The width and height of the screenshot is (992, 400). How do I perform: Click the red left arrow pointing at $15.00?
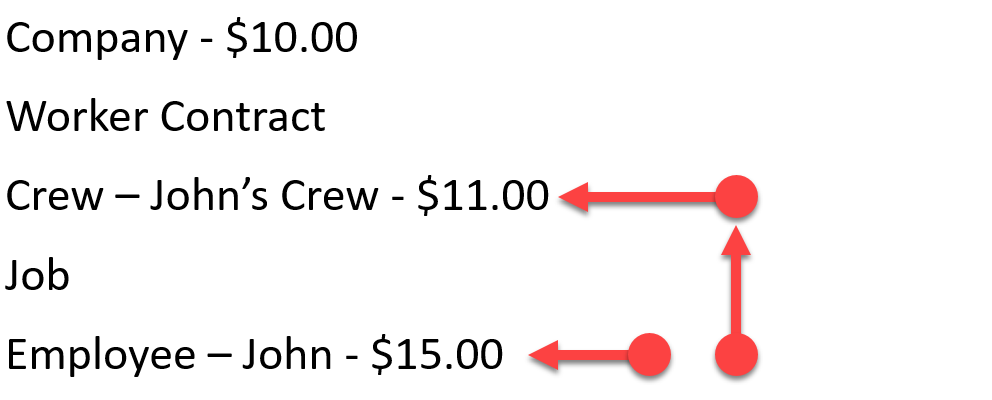click(579, 355)
